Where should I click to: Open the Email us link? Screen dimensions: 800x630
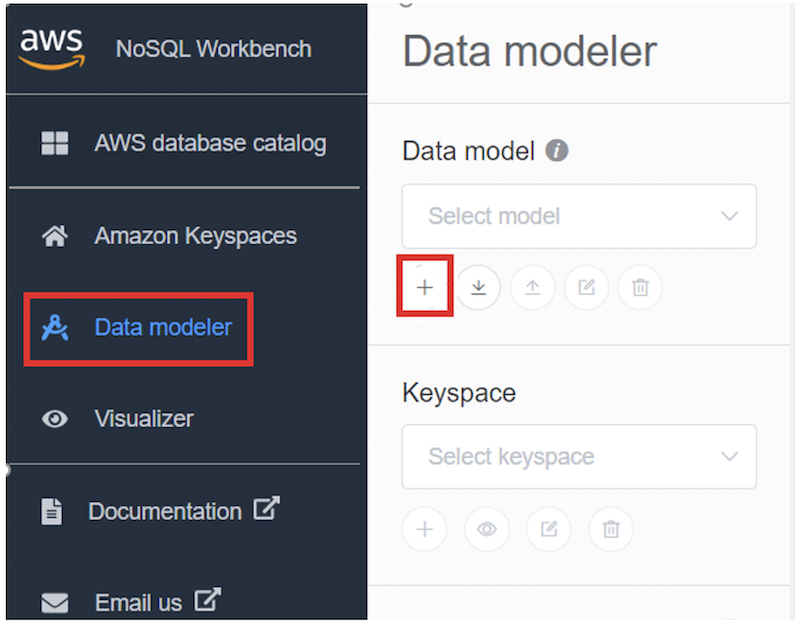(138, 603)
